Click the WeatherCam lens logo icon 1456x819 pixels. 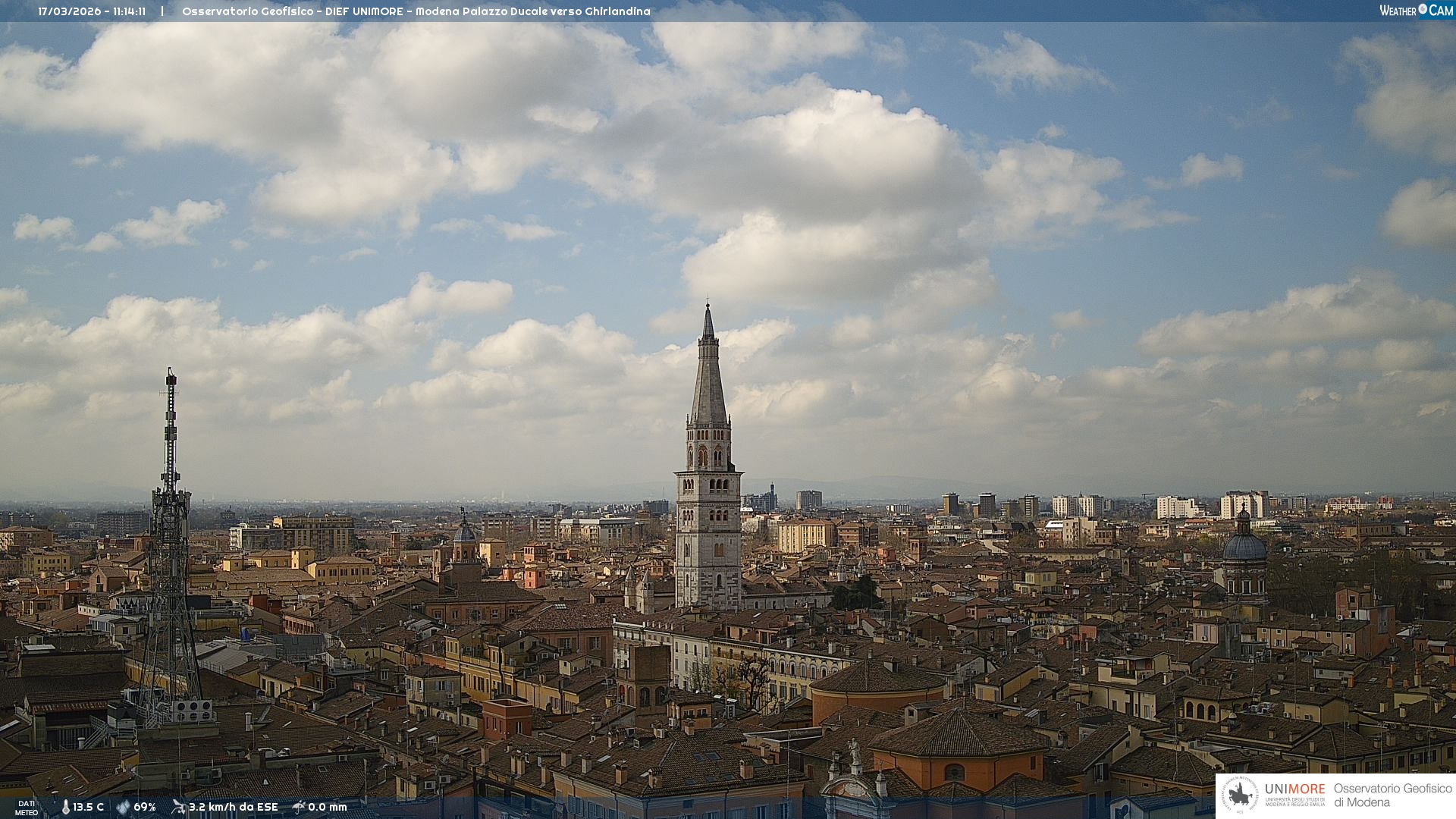click(x=1423, y=10)
